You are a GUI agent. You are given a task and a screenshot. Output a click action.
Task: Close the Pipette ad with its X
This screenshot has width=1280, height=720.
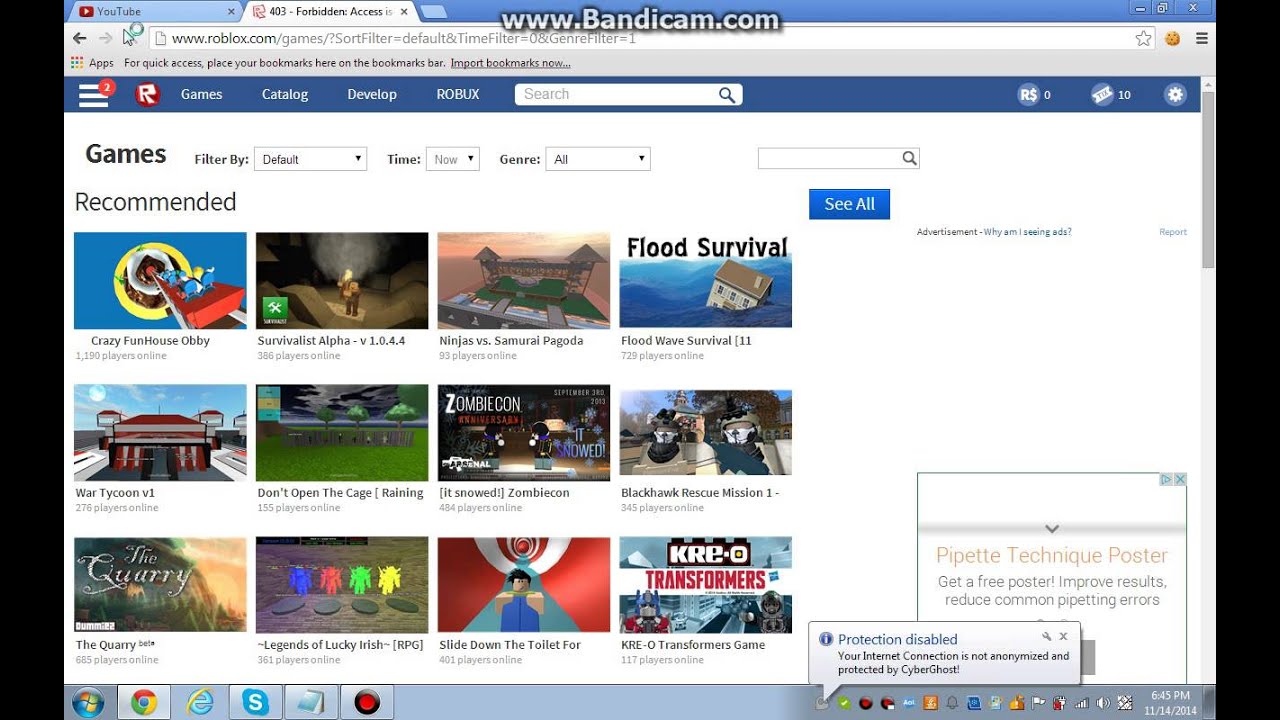click(1180, 480)
